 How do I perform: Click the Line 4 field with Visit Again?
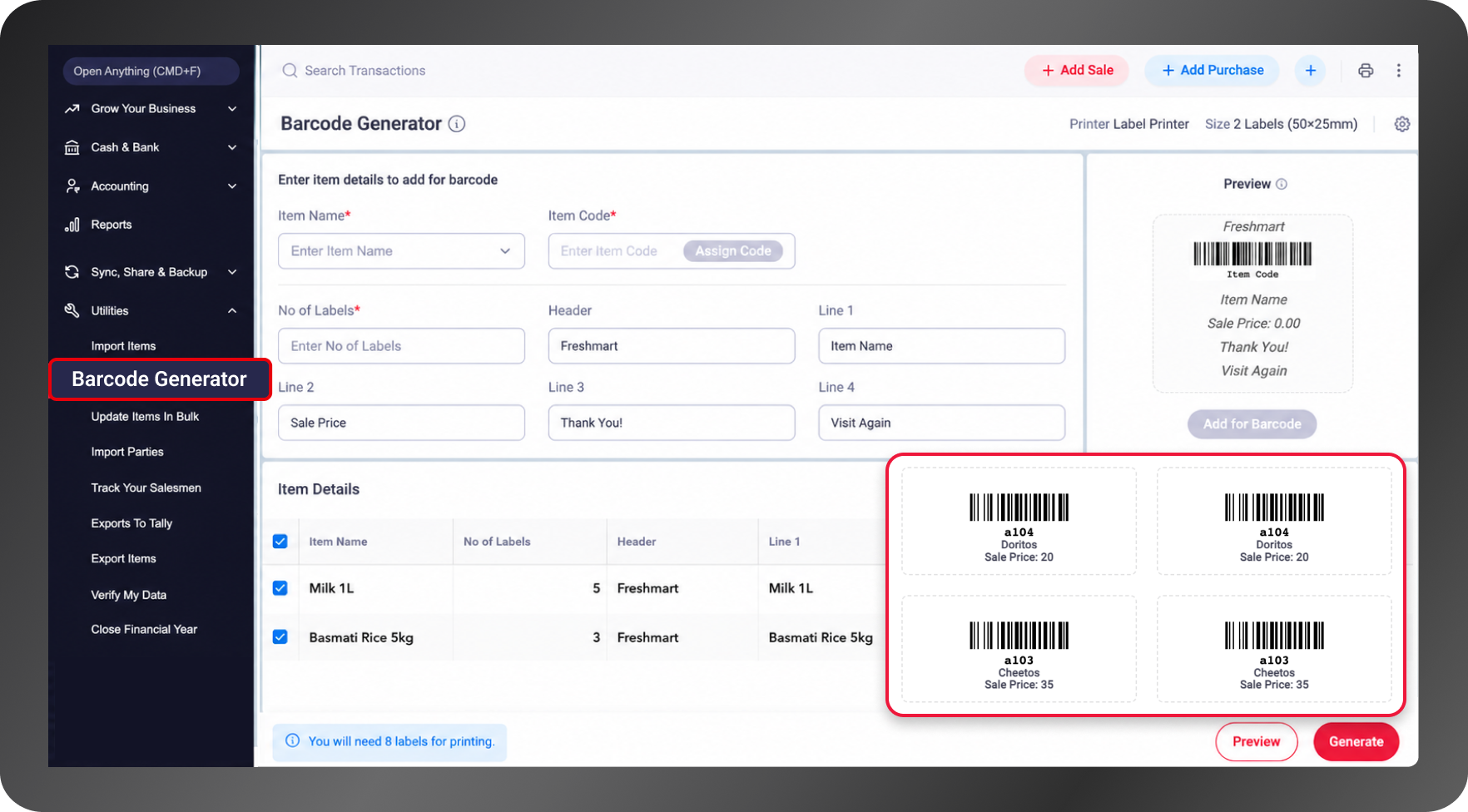941,423
